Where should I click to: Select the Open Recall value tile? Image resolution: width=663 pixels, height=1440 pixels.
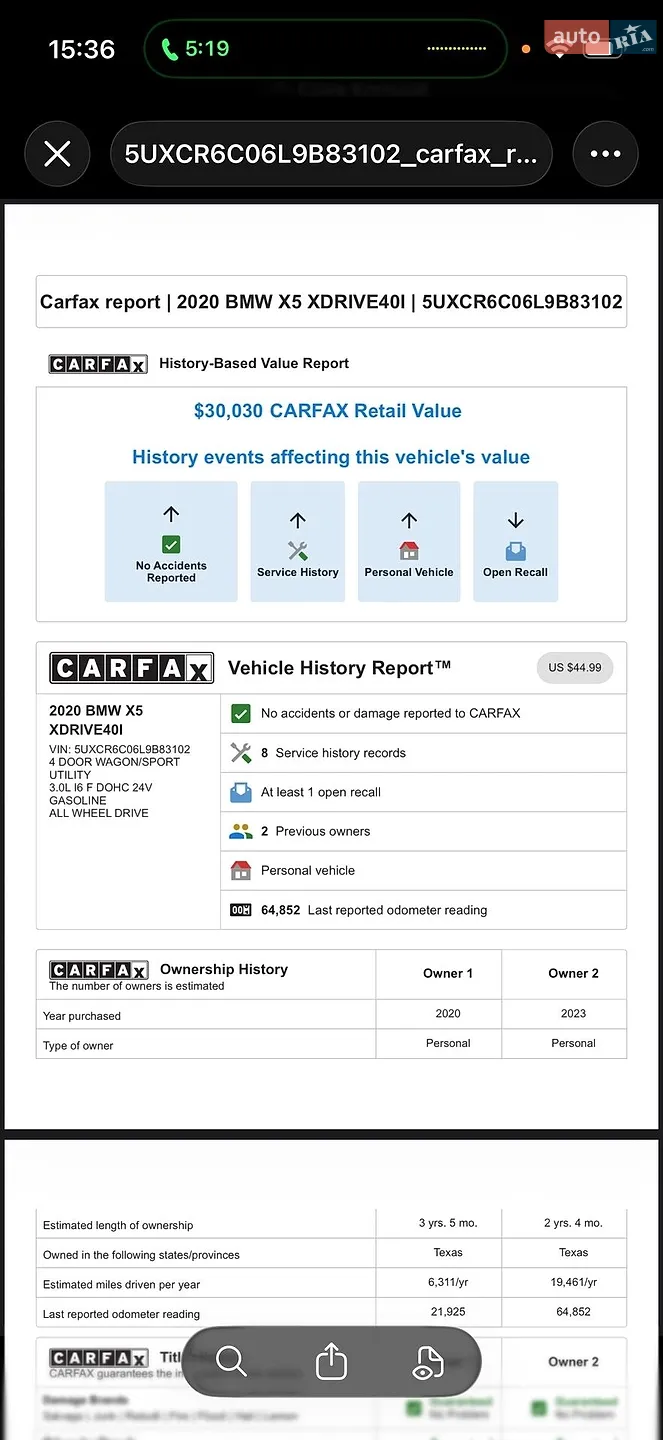pyautogui.click(x=516, y=542)
